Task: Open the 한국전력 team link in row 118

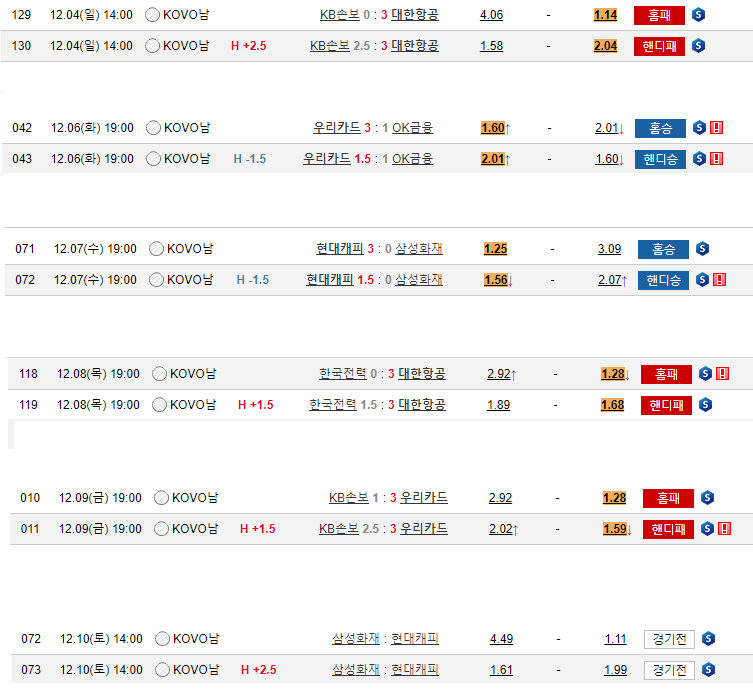Action: 342,374
